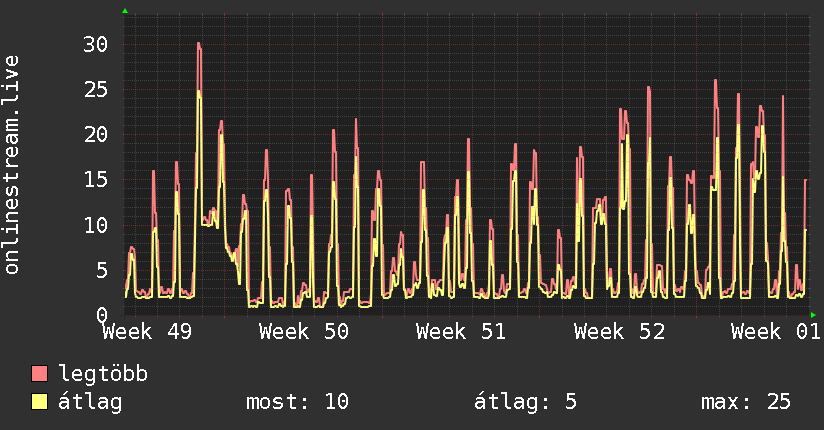Viewport: 824px width, 430px height.
Task: Click the y-axis value 25
Action: (96, 89)
